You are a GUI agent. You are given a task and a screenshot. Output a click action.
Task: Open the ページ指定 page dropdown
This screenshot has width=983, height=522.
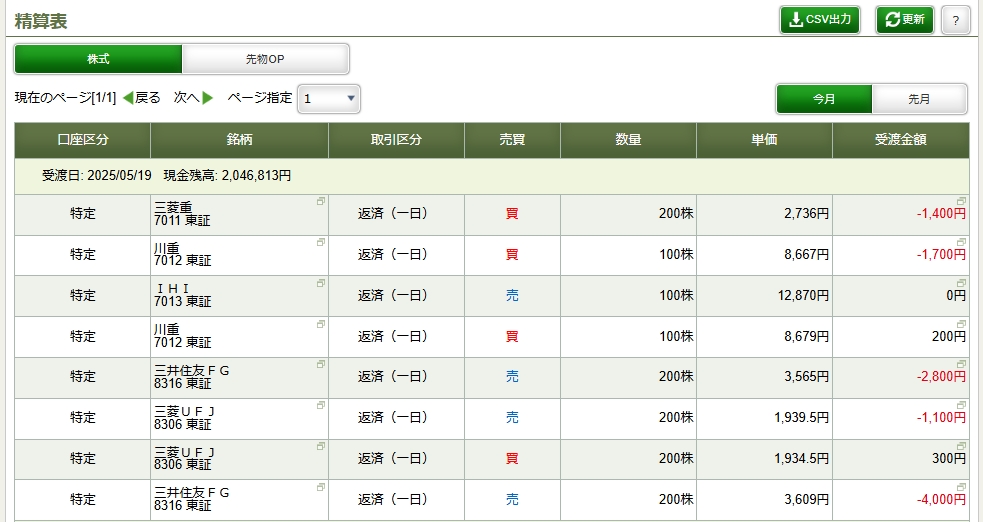[x=329, y=99]
